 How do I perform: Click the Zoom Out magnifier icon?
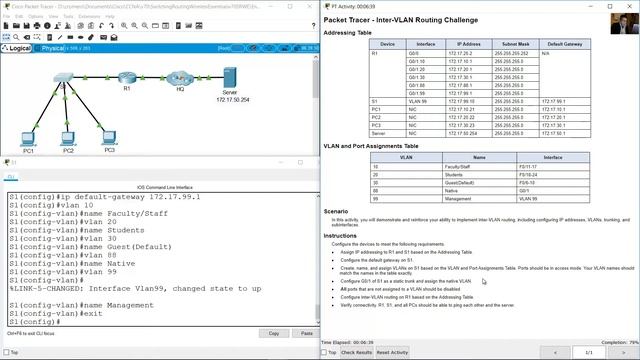pos(145,26)
